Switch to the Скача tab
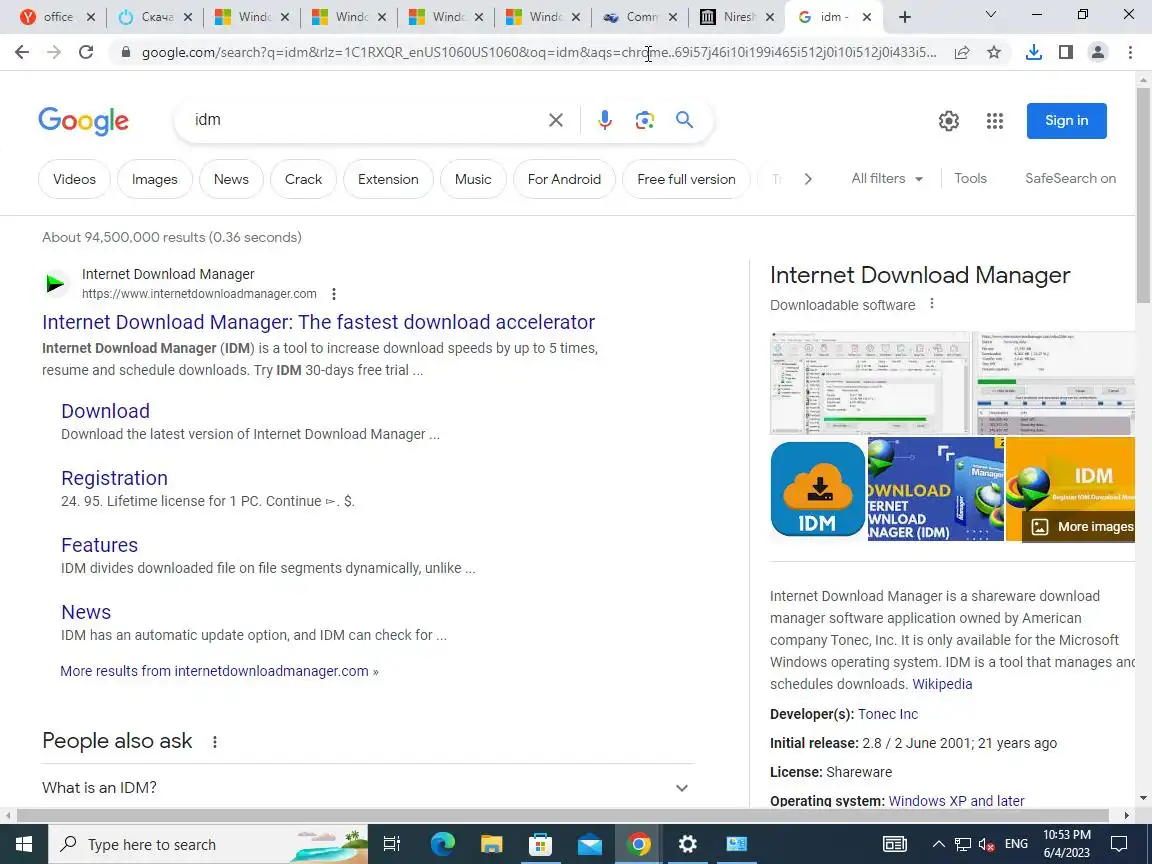This screenshot has height=864, width=1152. click(155, 17)
